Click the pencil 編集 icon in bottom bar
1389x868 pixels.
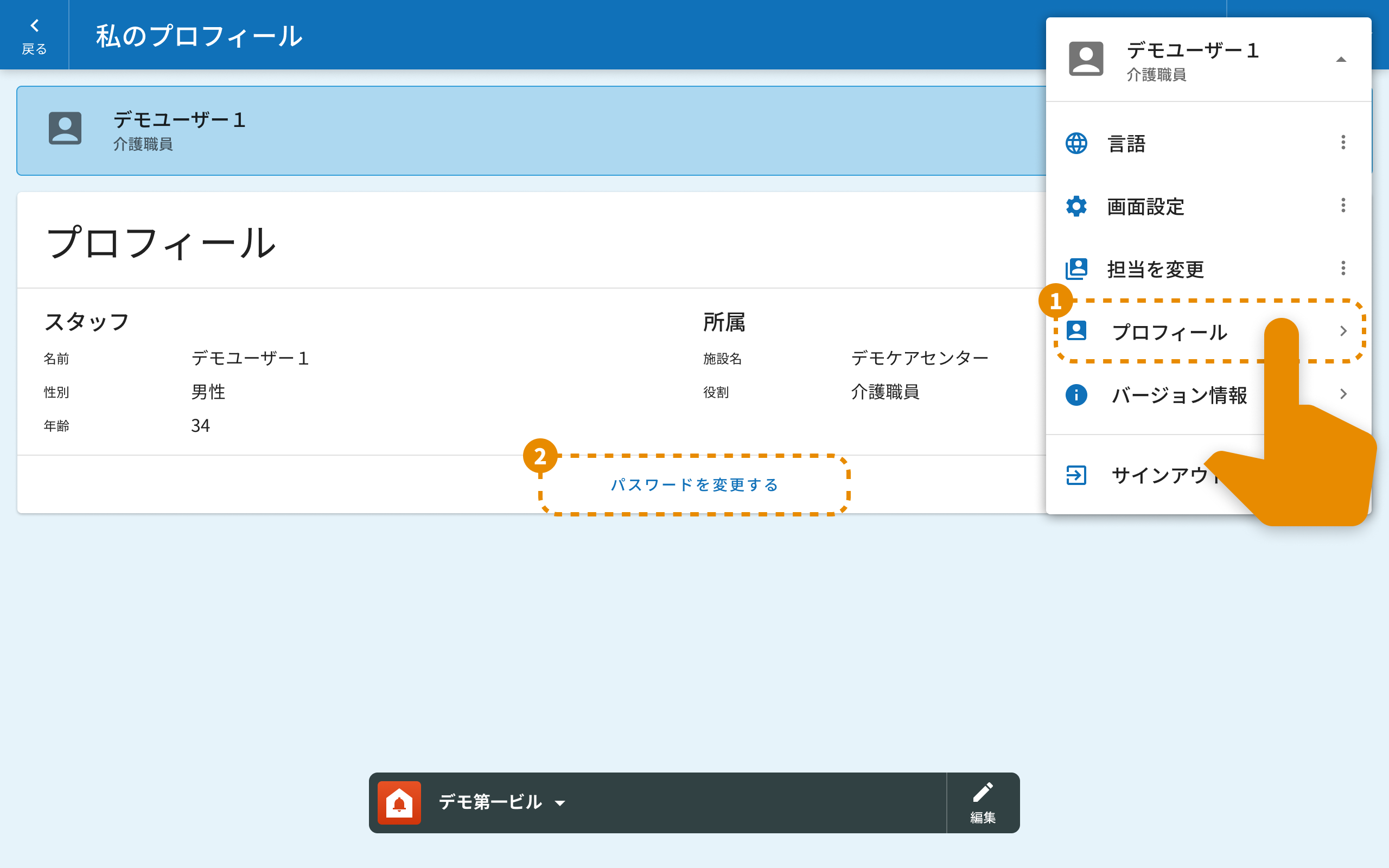[x=983, y=802]
